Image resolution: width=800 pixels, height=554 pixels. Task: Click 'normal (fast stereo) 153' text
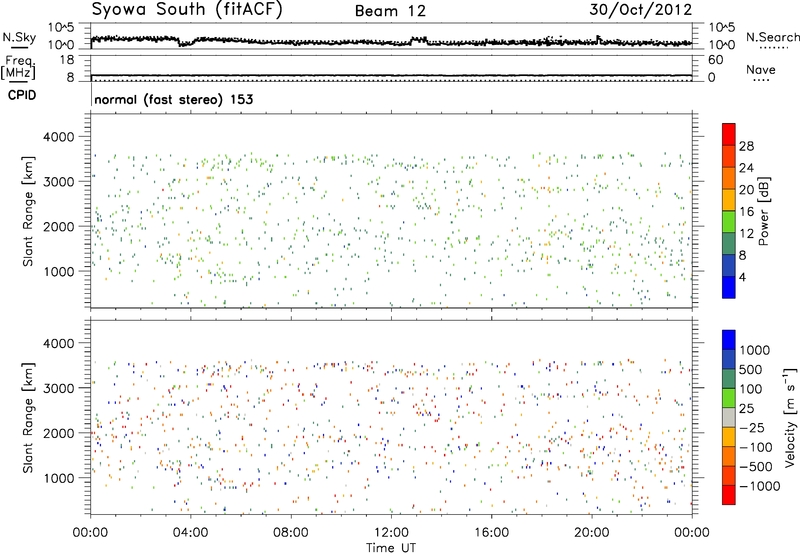[x=173, y=99]
